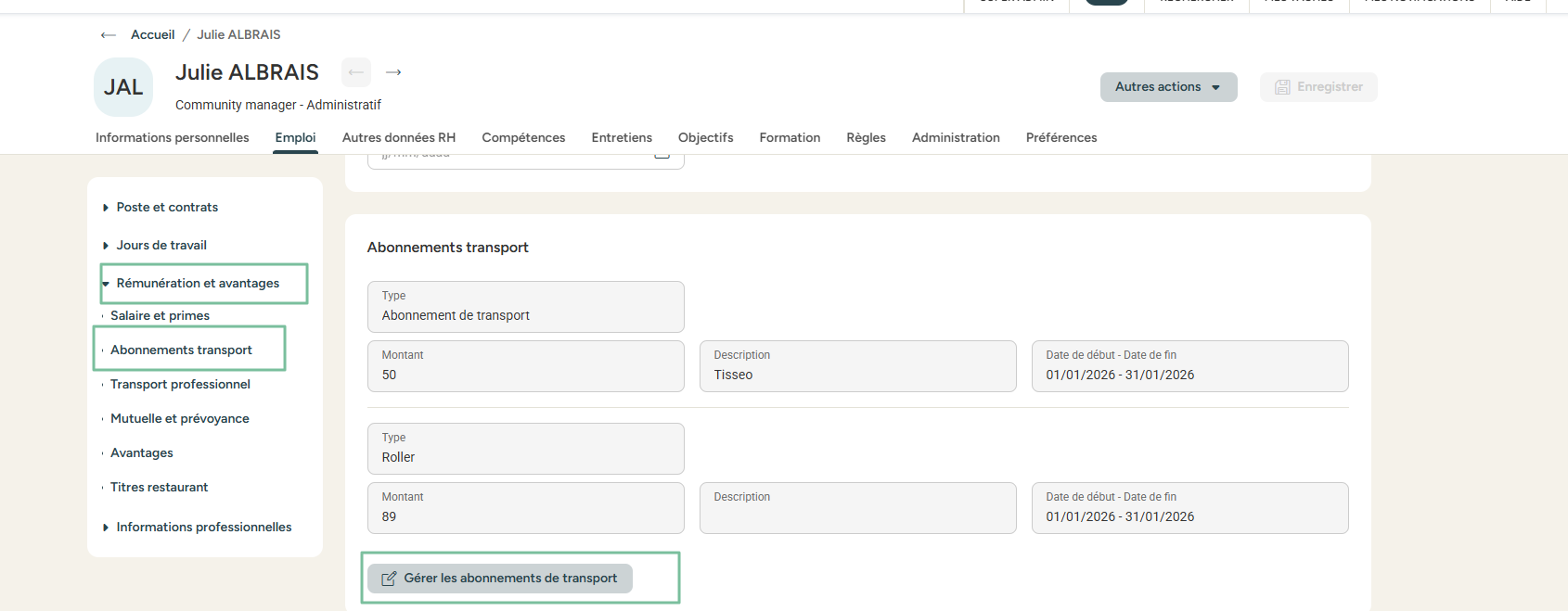Go to next employee with right arrow
The image size is (1568, 611).
pyautogui.click(x=393, y=72)
